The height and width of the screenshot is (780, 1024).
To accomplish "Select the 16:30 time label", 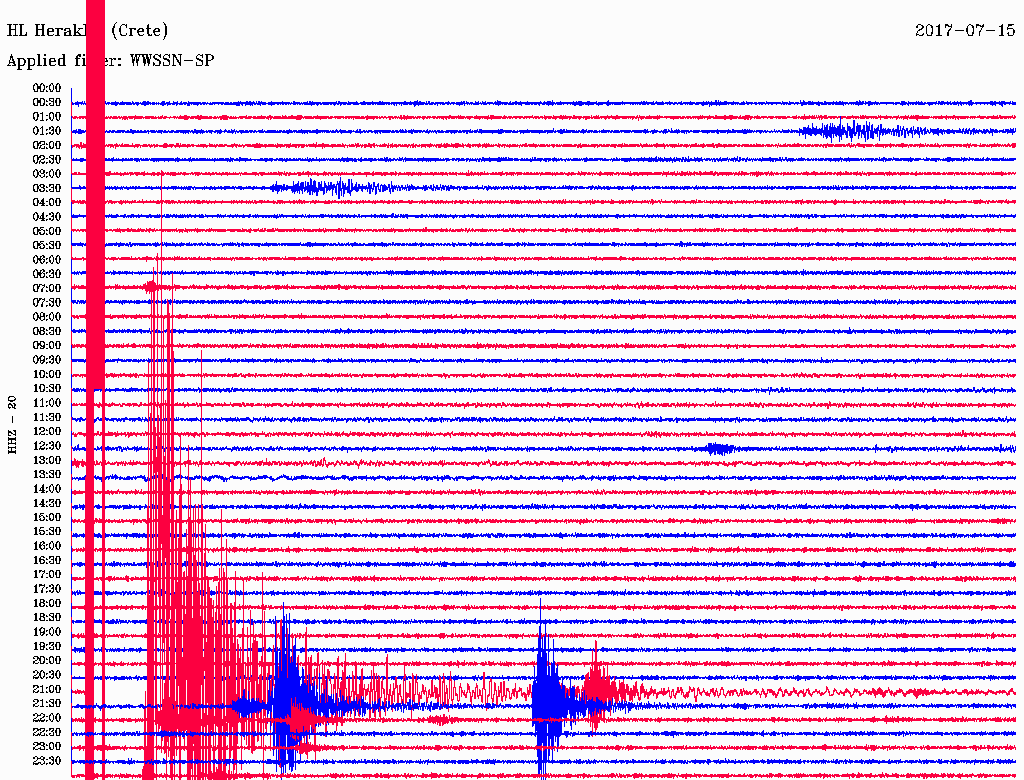I will (46, 561).
